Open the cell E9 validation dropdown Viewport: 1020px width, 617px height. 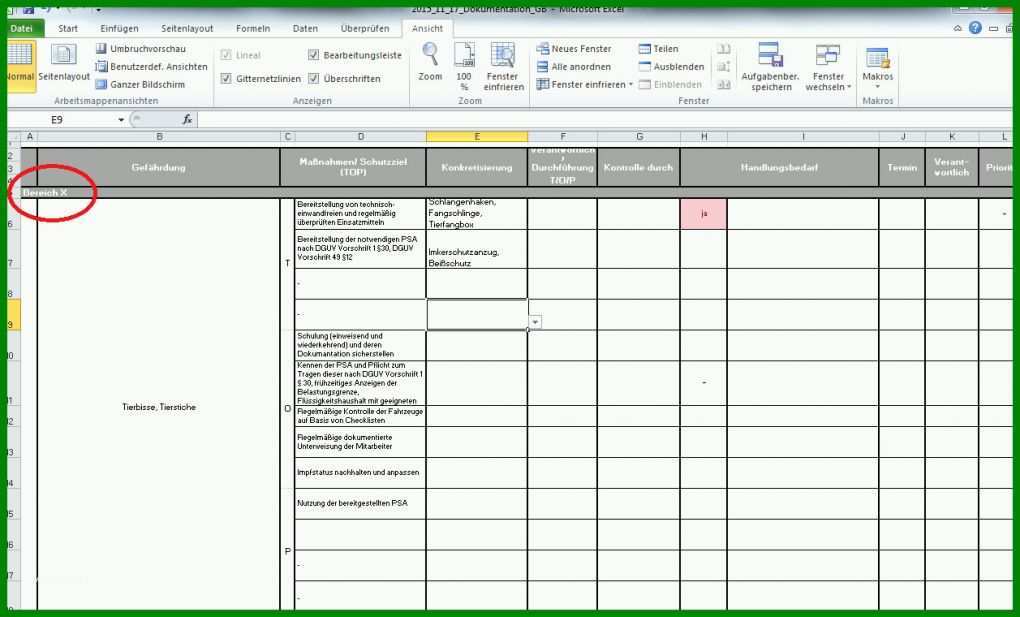pos(535,322)
